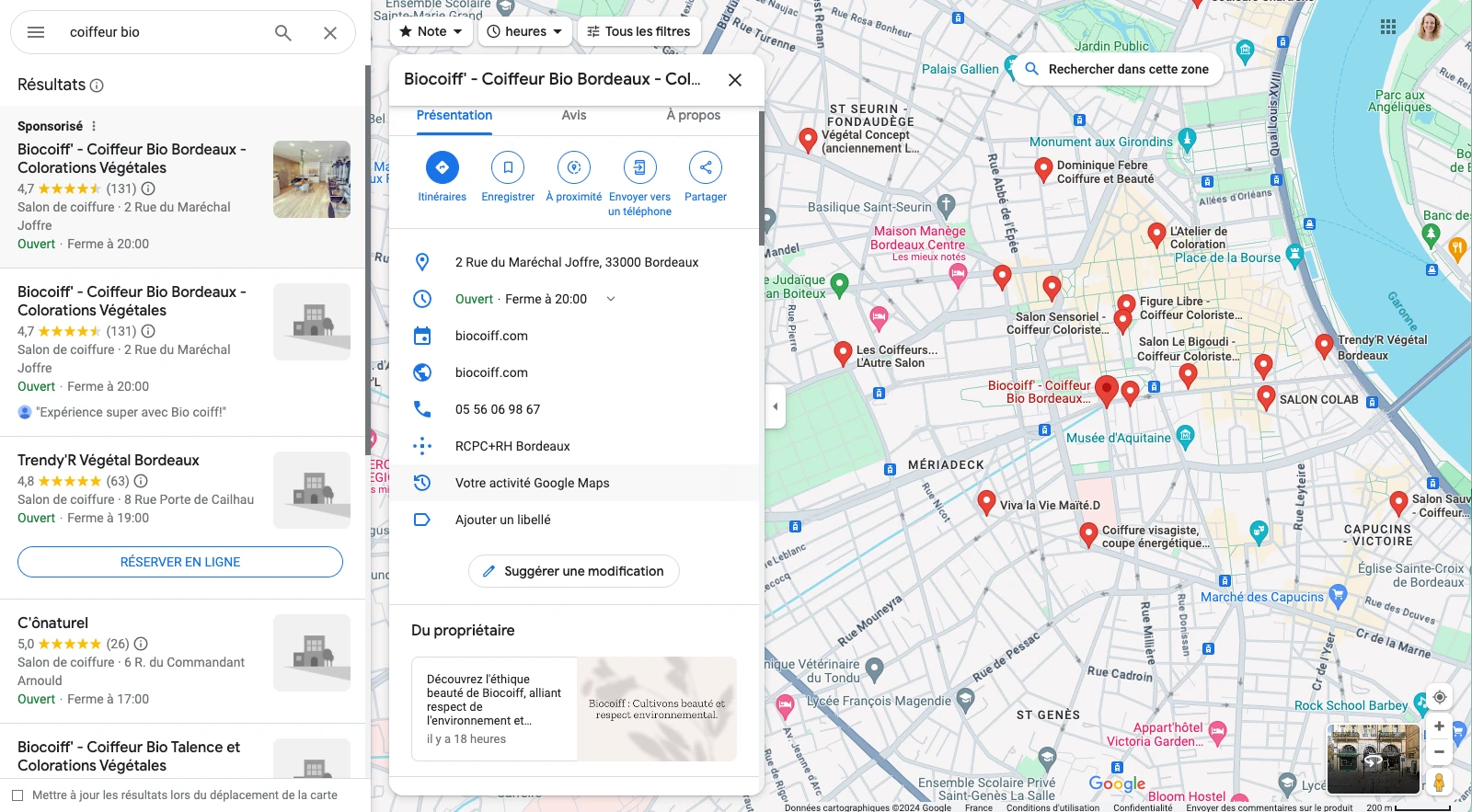This screenshot has height=812, width=1472.
Task: Open Trendy'R rating info icon
Action: point(141,481)
